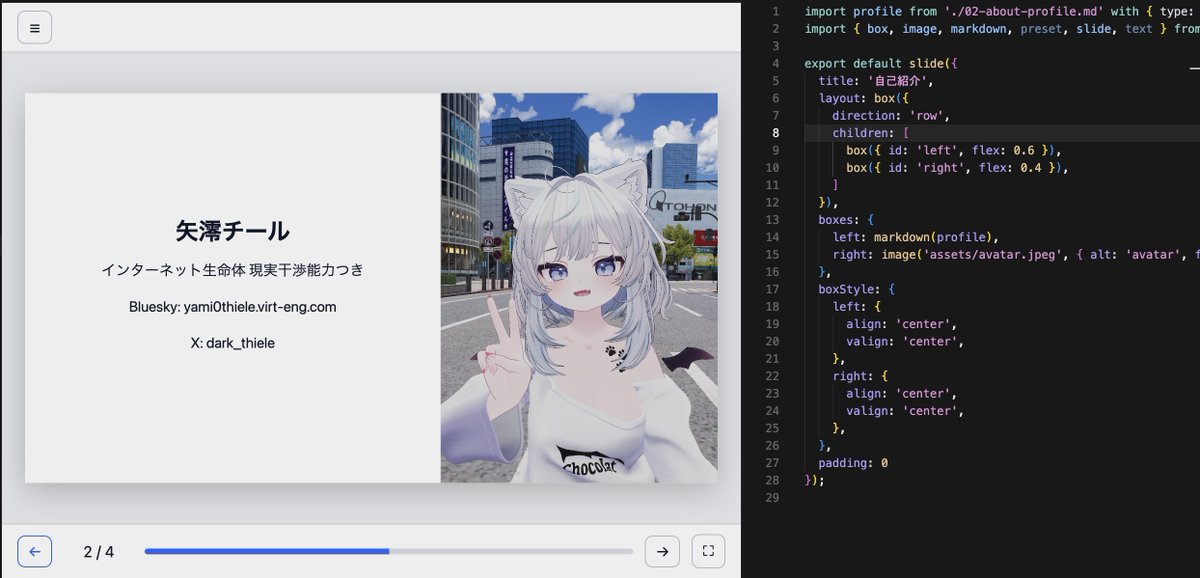1200x578 pixels.
Task: Click the box id 'left' flex 0.6 line
Action: (x=953, y=150)
